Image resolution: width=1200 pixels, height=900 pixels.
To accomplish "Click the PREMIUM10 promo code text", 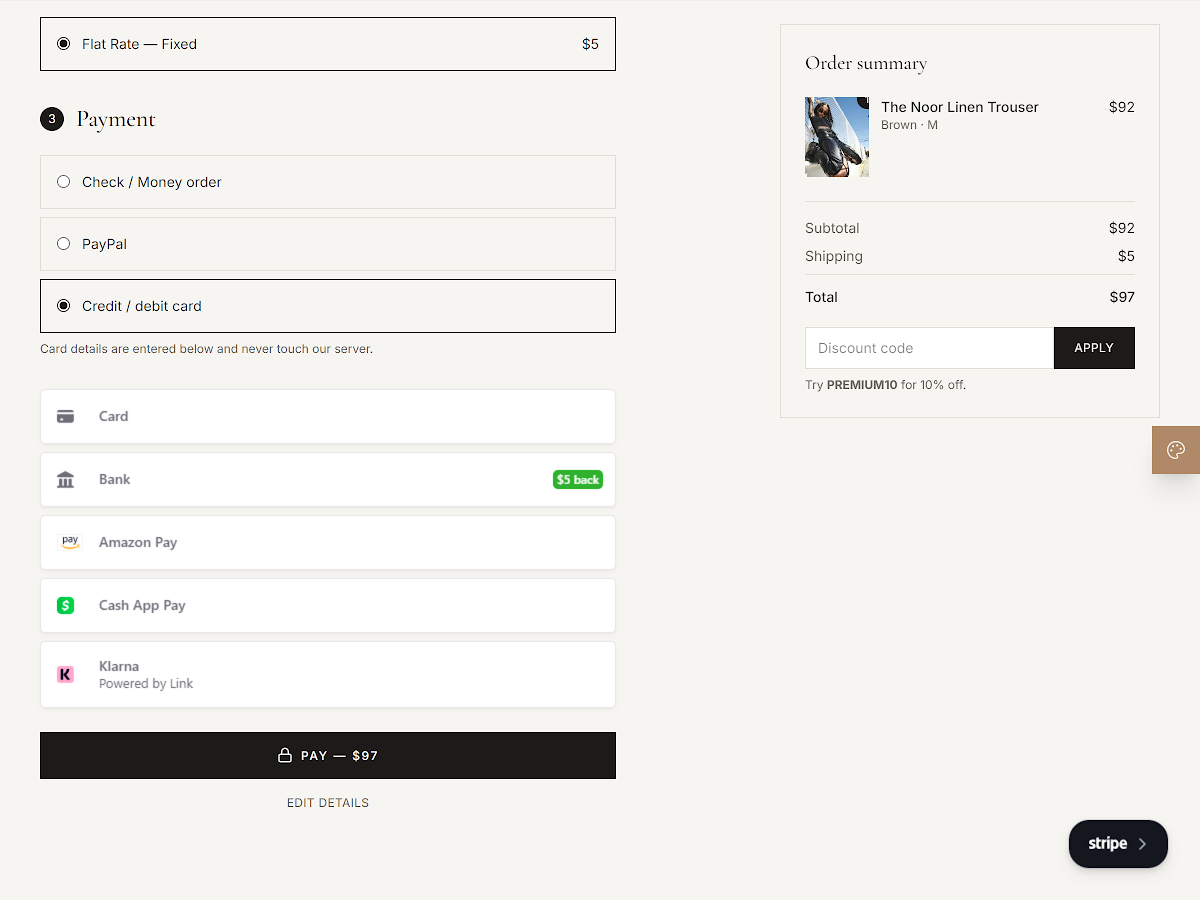I will [862, 385].
